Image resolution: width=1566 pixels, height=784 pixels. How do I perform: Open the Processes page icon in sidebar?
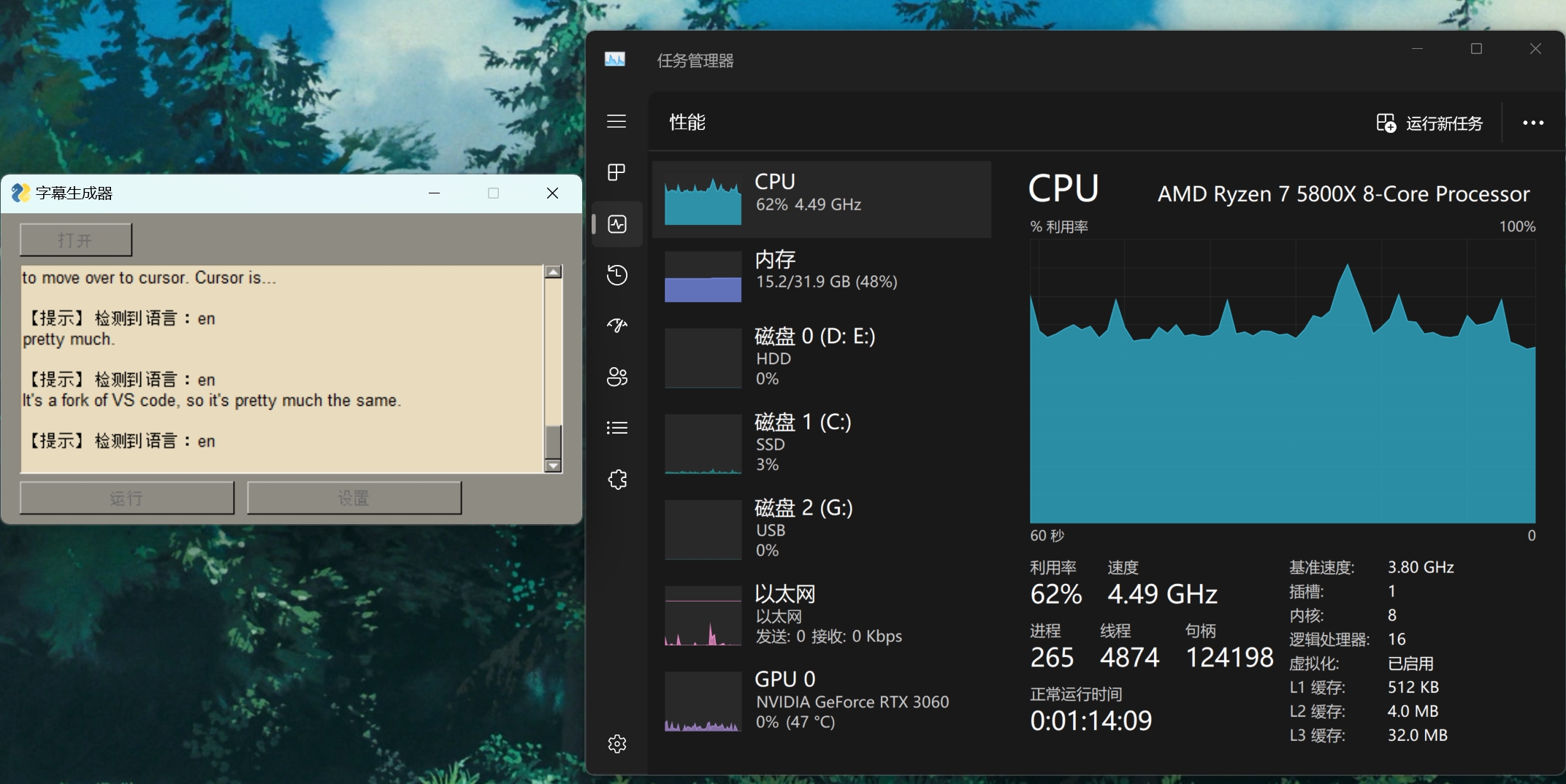pyautogui.click(x=616, y=172)
